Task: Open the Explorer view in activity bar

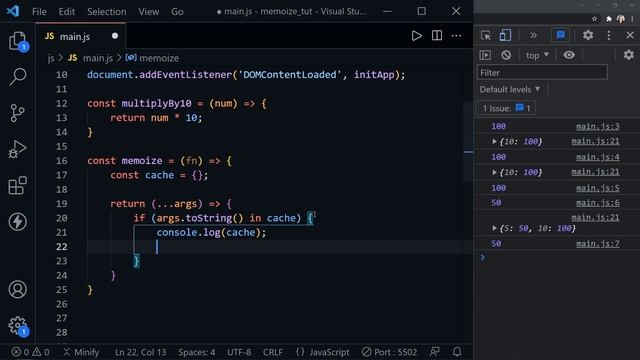Action: click(18, 41)
